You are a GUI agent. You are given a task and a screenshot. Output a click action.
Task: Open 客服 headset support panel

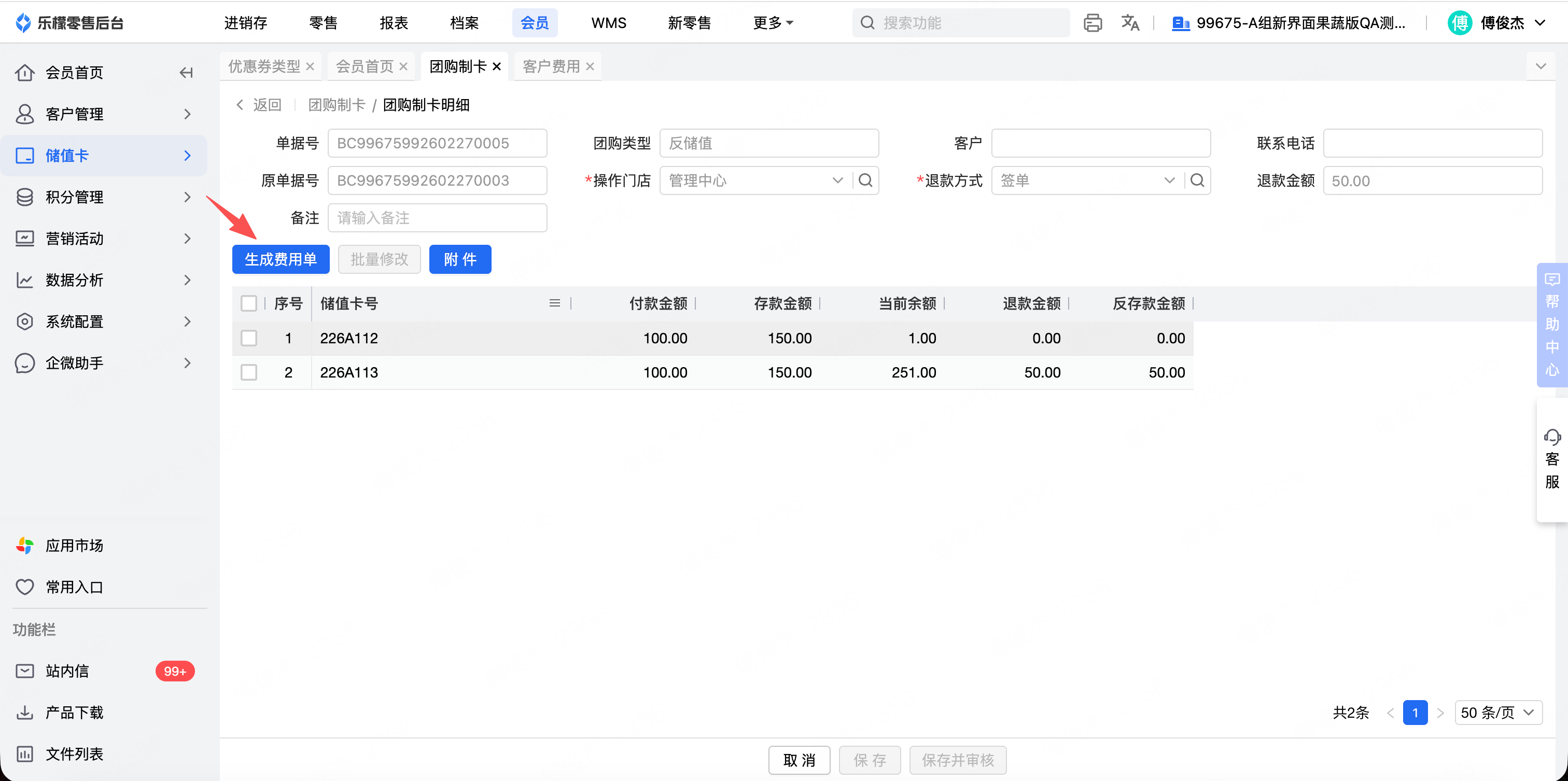point(1551,459)
